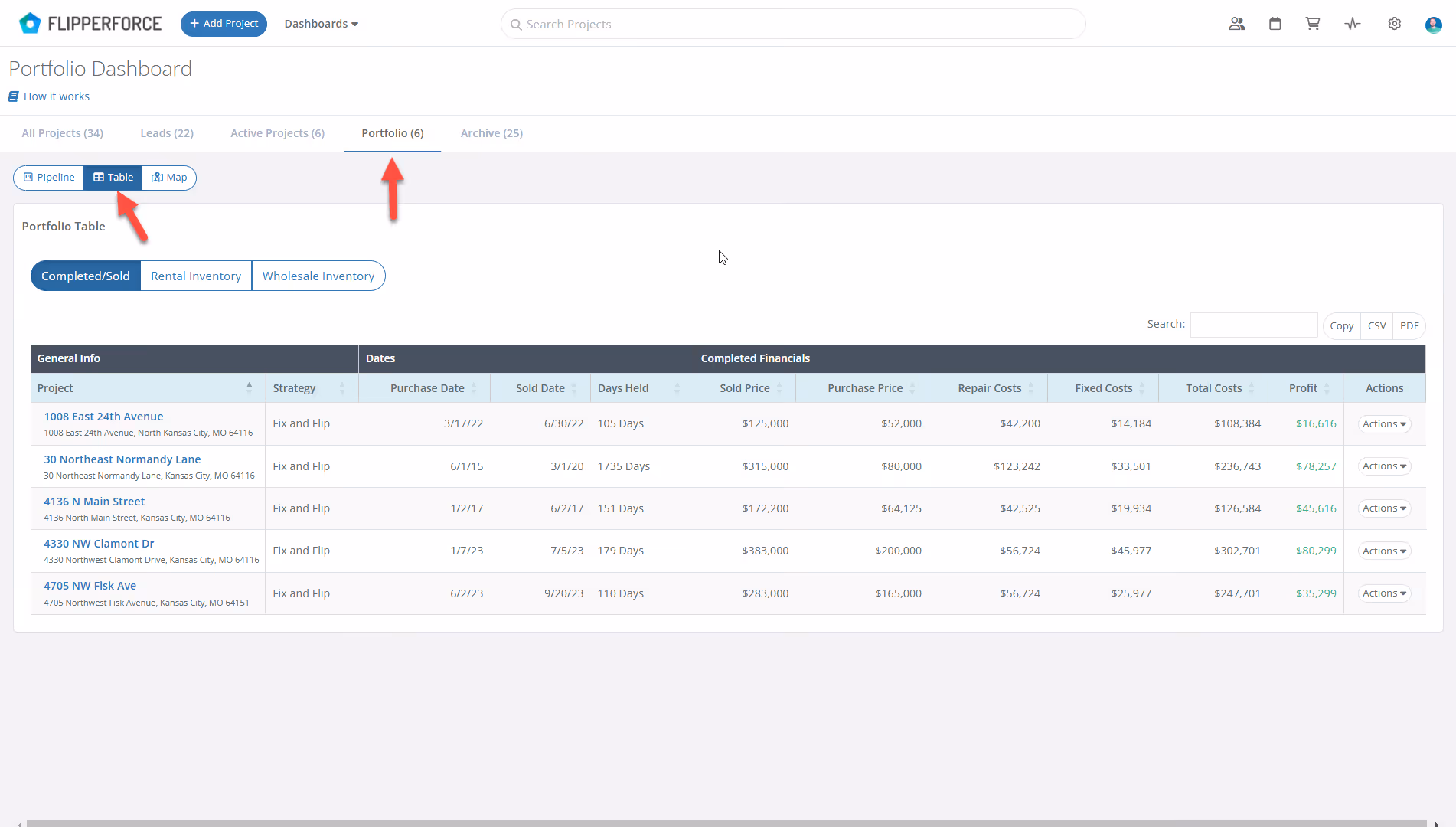Open 4705 NW Fisk Ave project
Image resolution: width=1456 pixels, height=827 pixels.
90,586
